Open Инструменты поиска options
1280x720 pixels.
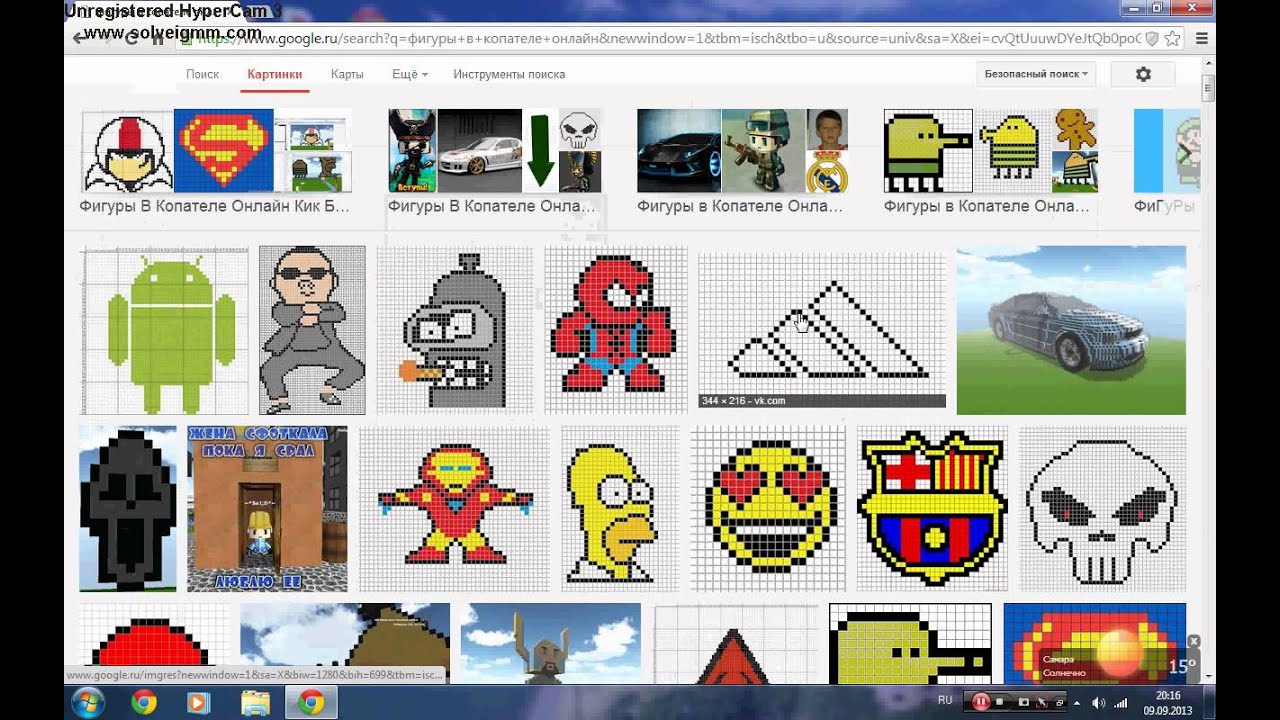509,74
